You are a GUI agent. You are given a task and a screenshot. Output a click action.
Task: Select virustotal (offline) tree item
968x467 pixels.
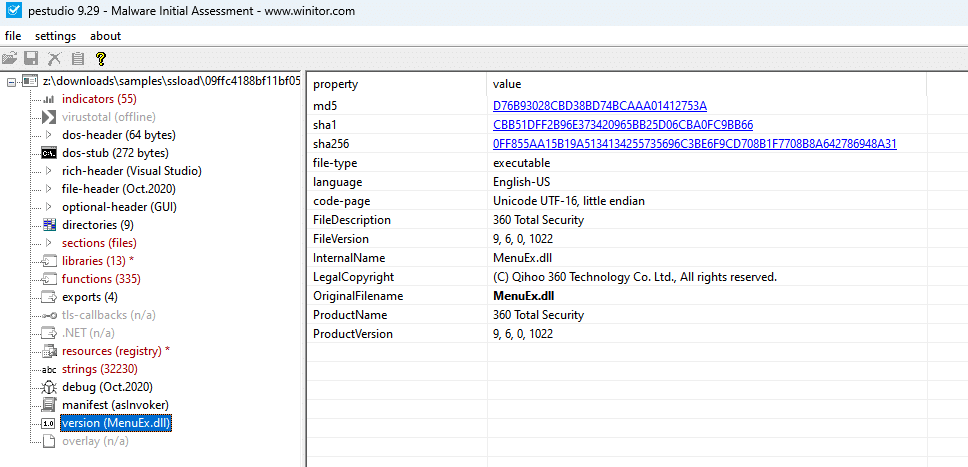(109, 117)
